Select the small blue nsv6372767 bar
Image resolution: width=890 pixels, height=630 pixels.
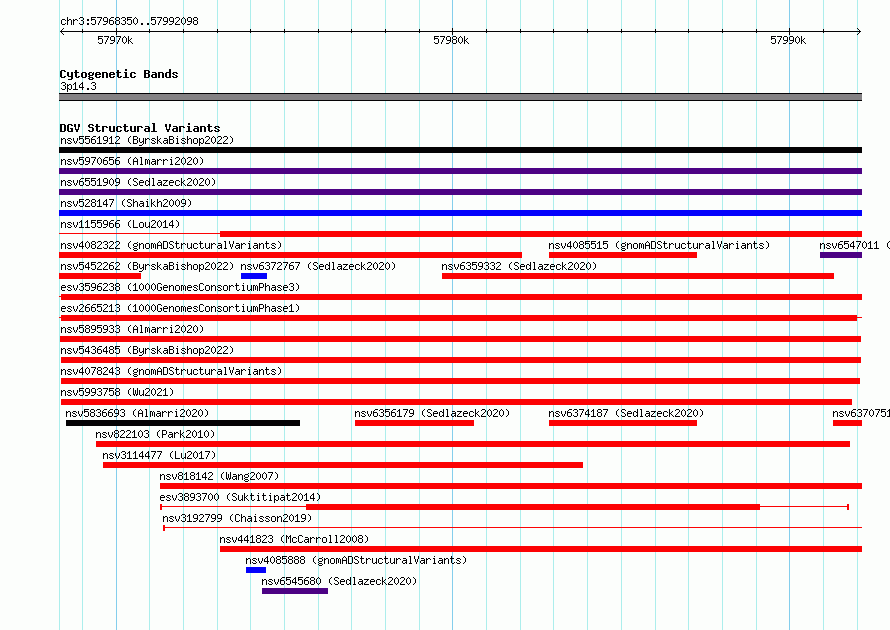254,276
